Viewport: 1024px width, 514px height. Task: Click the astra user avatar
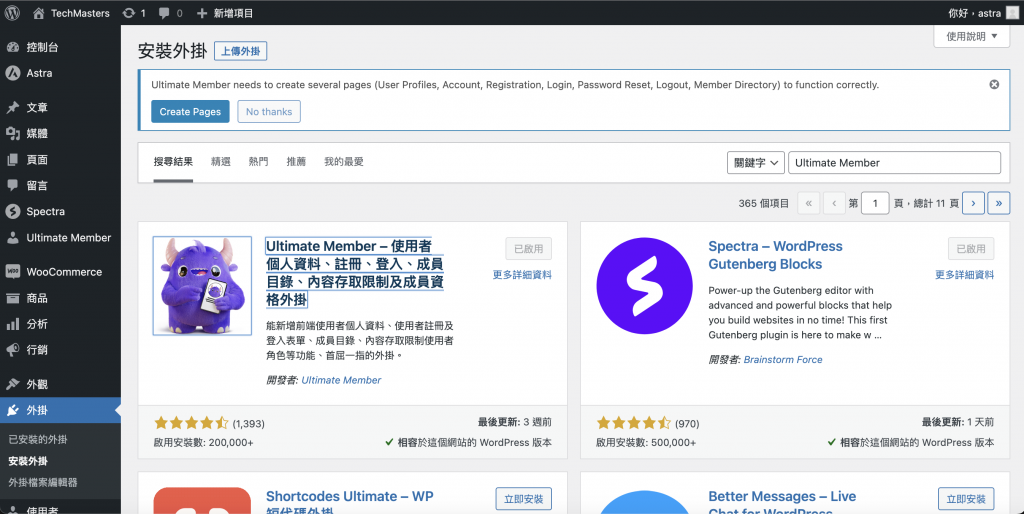(x=1012, y=13)
